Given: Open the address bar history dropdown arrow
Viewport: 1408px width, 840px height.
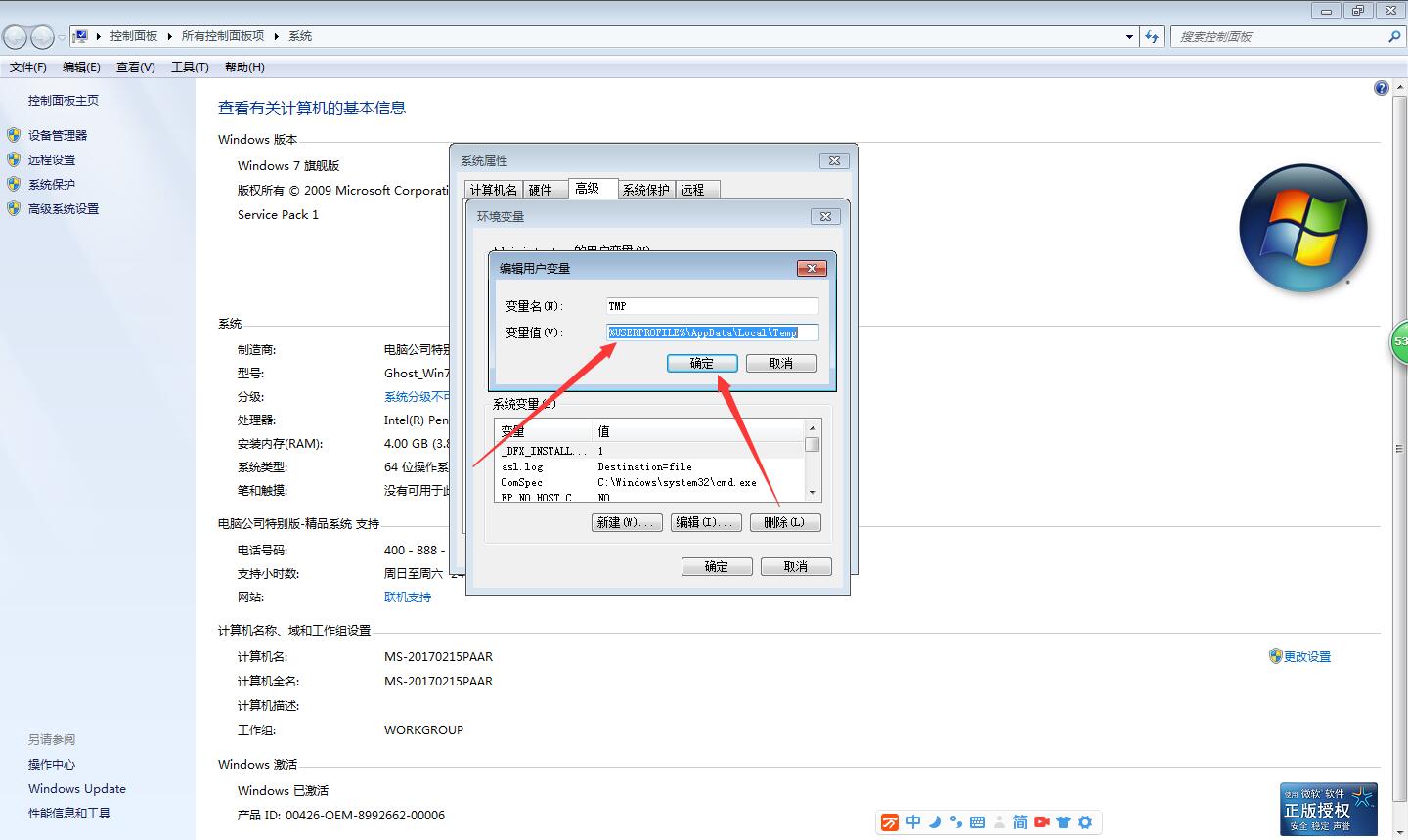Looking at the screenshot, I should 1130,36.
